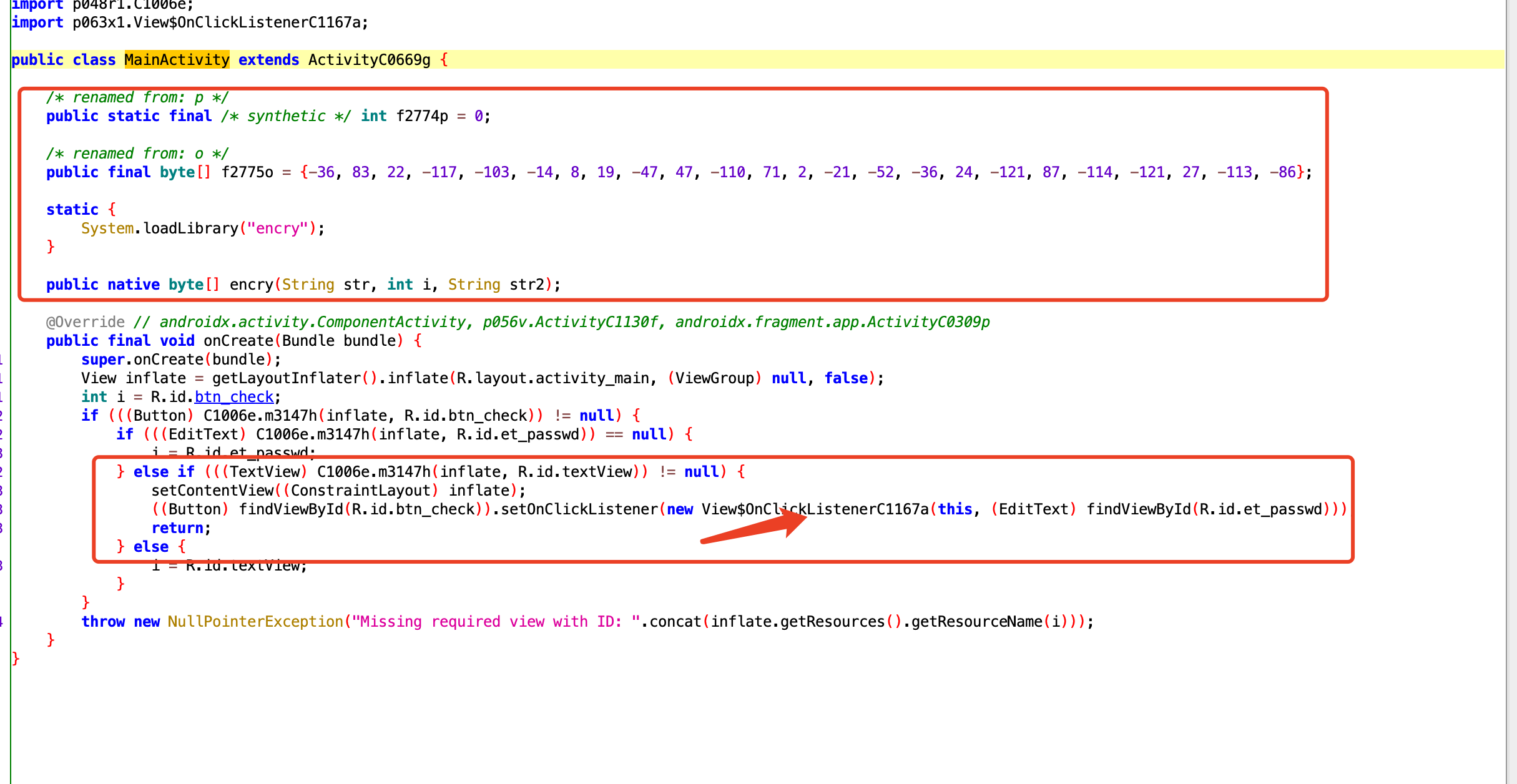Click the f2774p field name
1517x784 pixels.
pyautogui.click(x=423, y=116)
